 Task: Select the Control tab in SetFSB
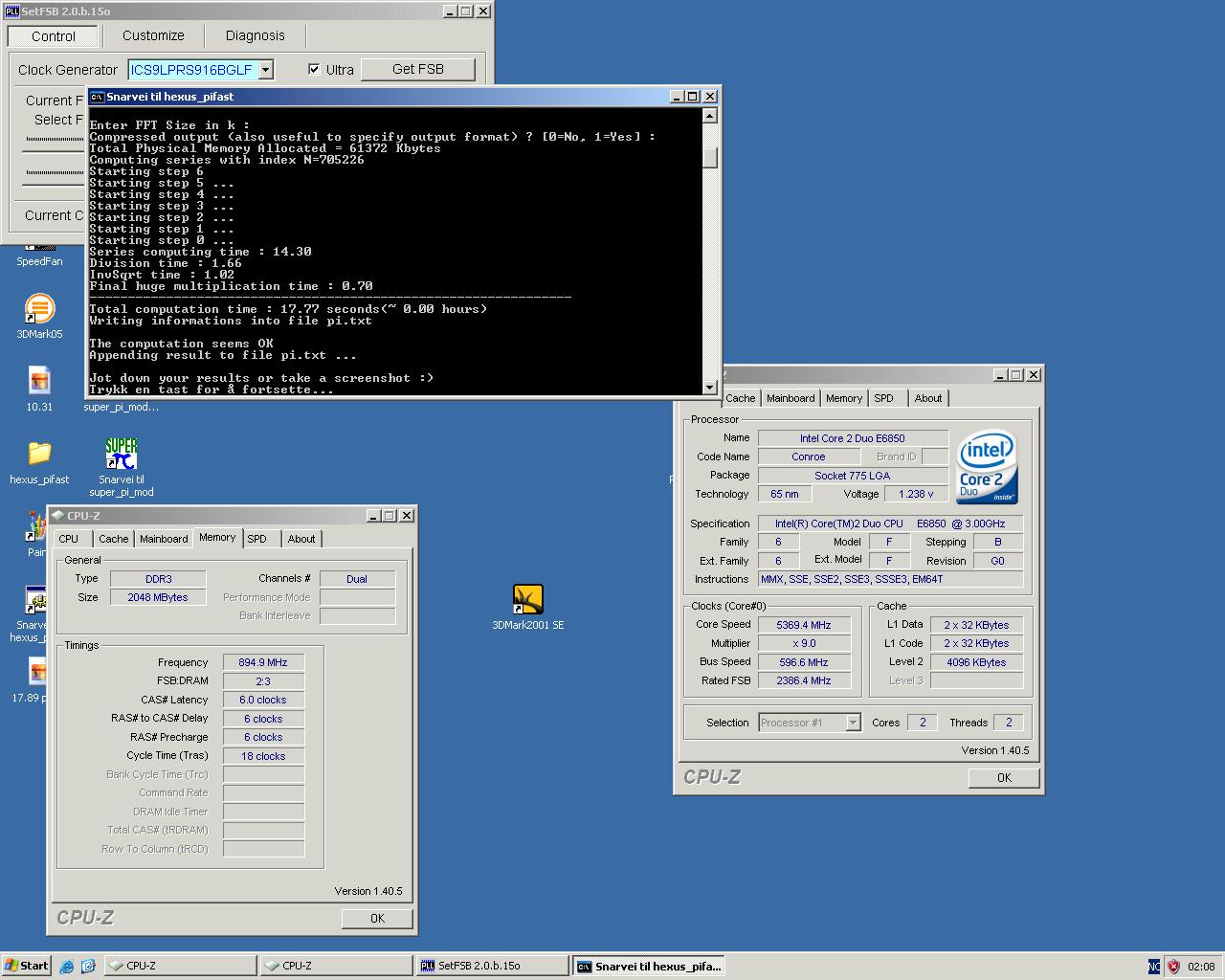pos(54,36)
